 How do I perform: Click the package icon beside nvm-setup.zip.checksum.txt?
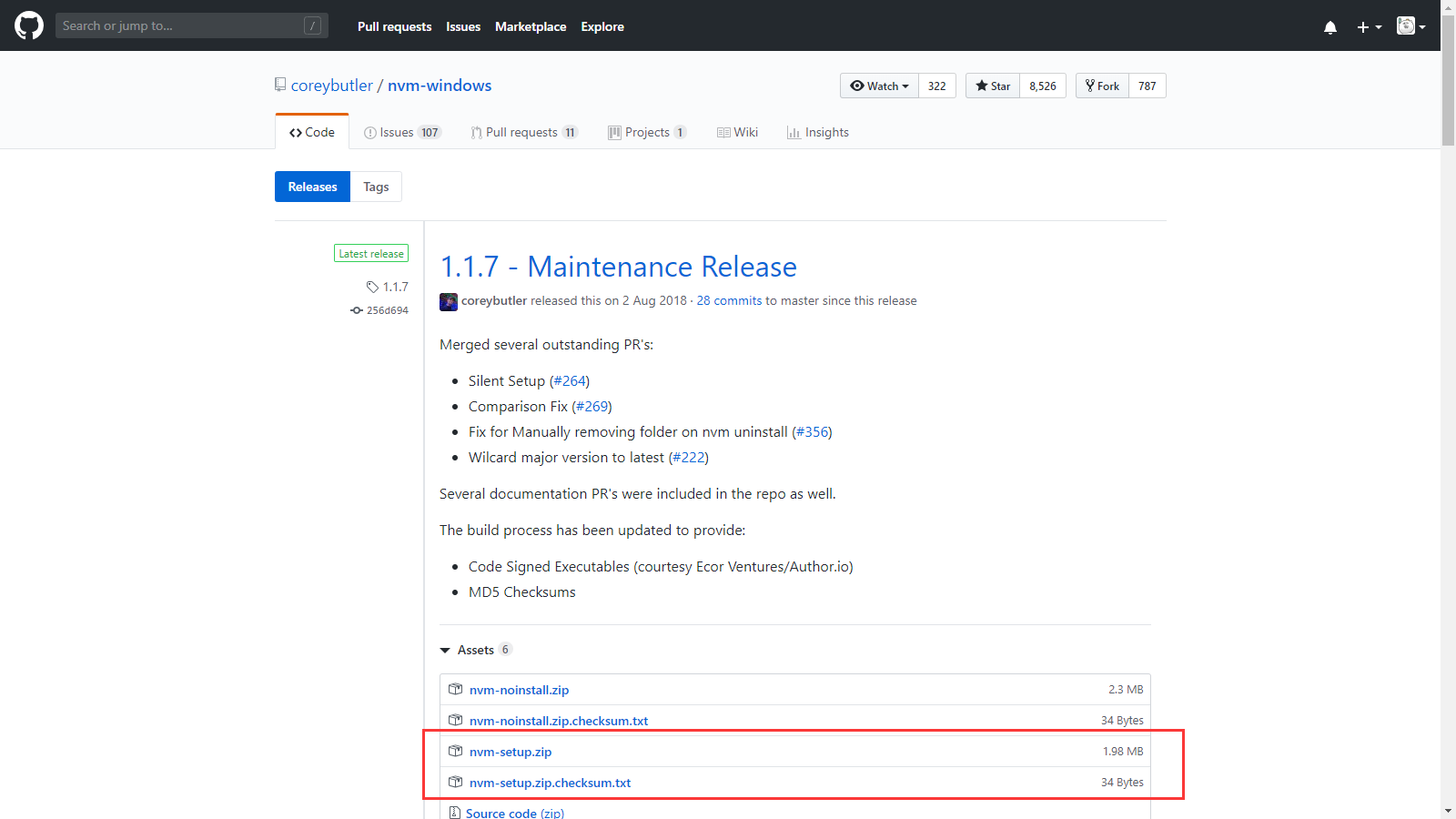click(x=456, y=782)
